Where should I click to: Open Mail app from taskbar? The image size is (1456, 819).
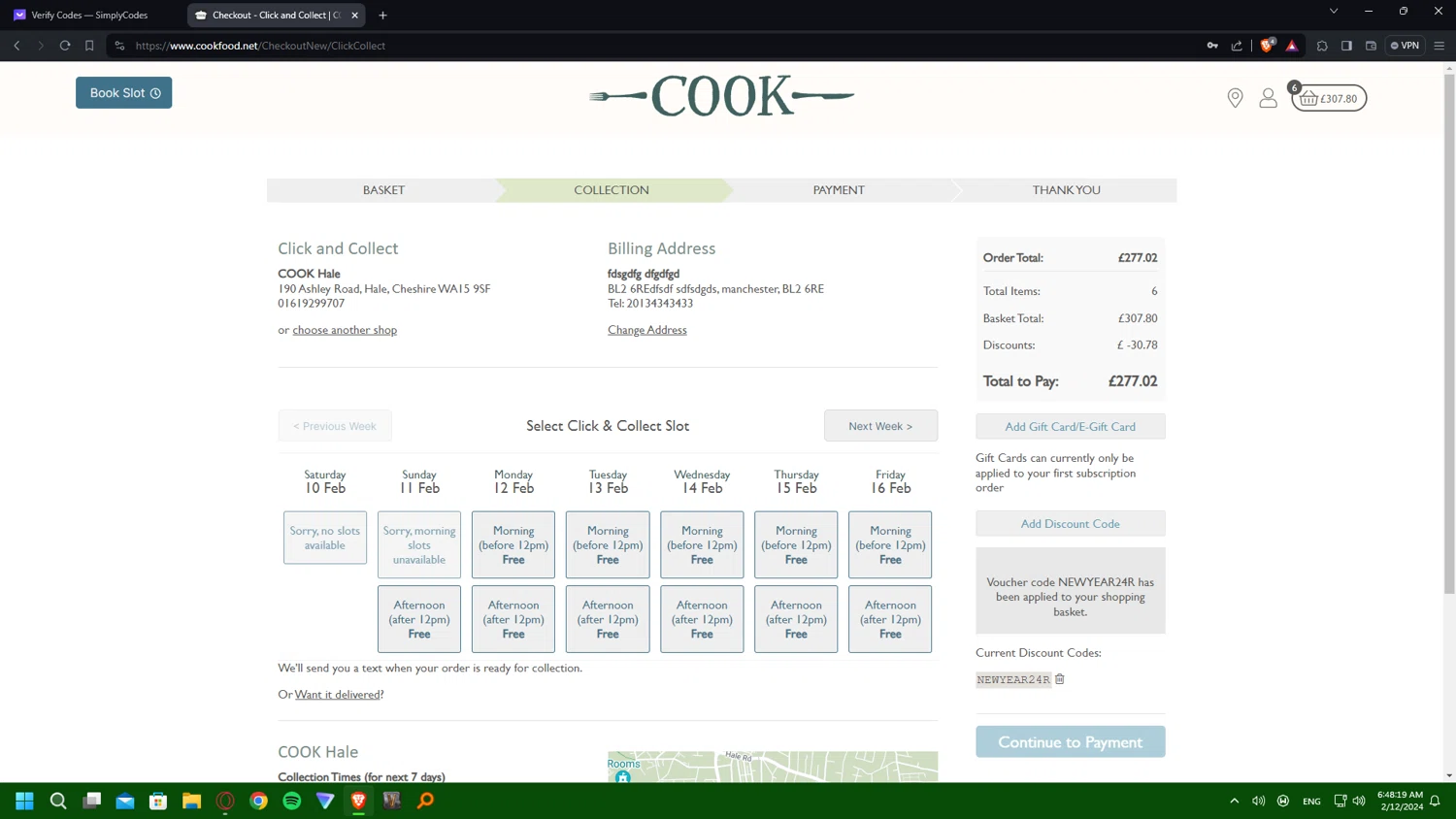(x=125, y=801)
